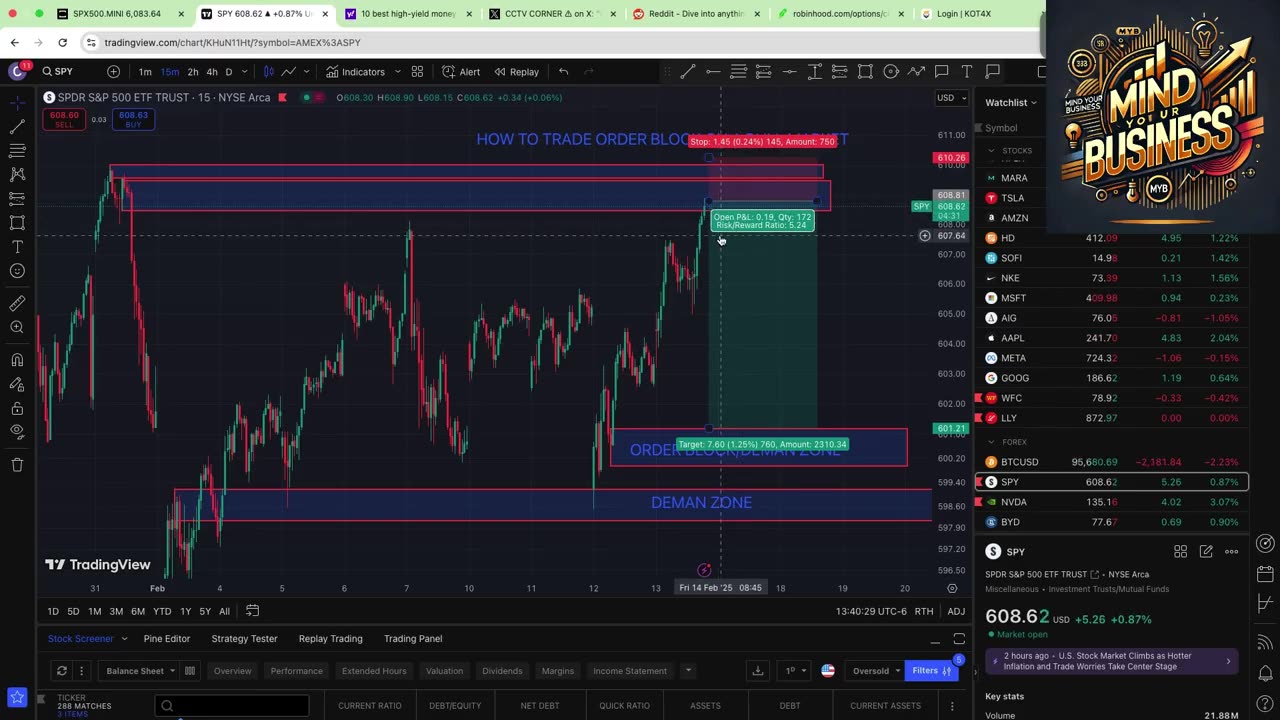Change screener market via US flag

click(x=828, y=671)
